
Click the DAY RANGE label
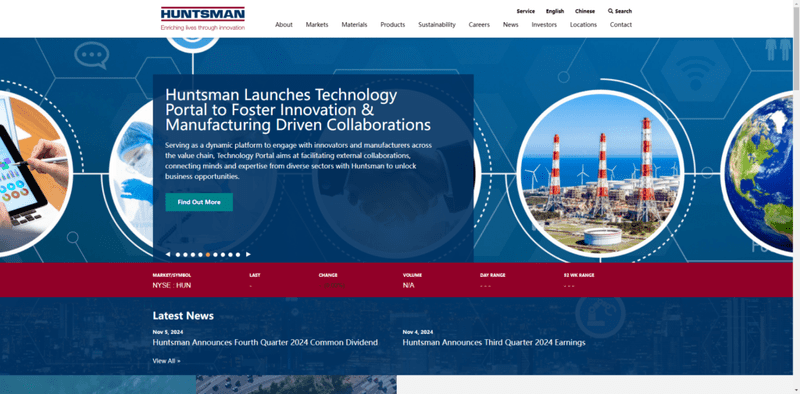coord(492,275)
